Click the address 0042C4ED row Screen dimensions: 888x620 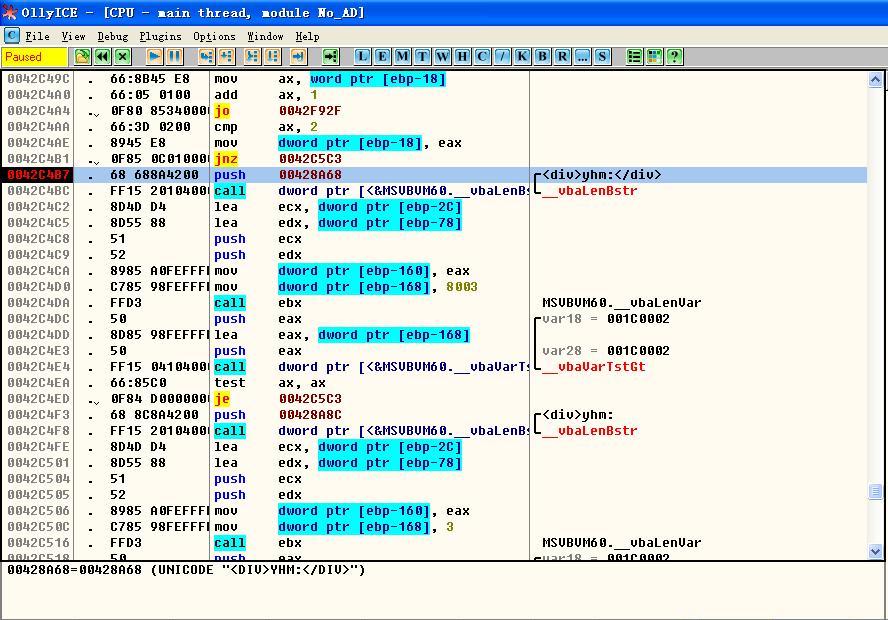click(x=434, y=399)
